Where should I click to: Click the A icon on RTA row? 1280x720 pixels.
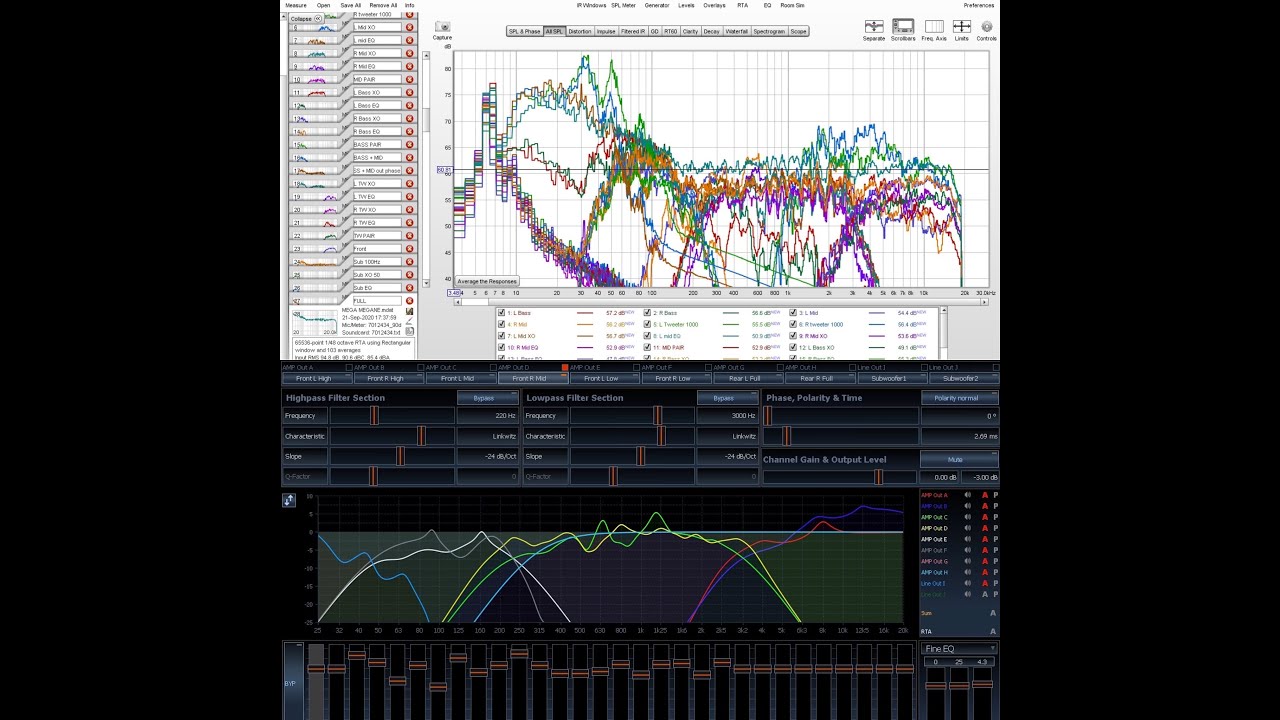pos(993,631)
